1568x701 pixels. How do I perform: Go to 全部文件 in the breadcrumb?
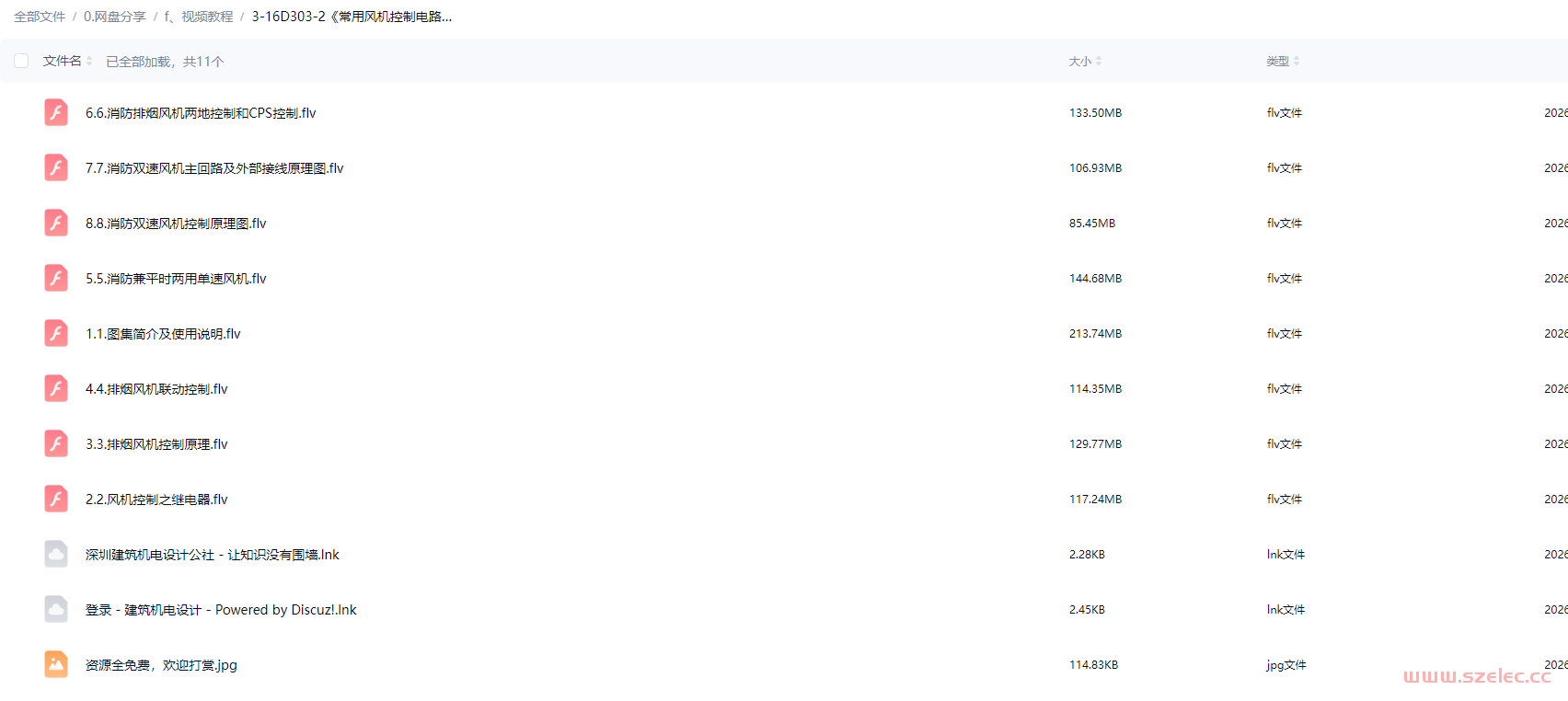[x=40, y=17]
